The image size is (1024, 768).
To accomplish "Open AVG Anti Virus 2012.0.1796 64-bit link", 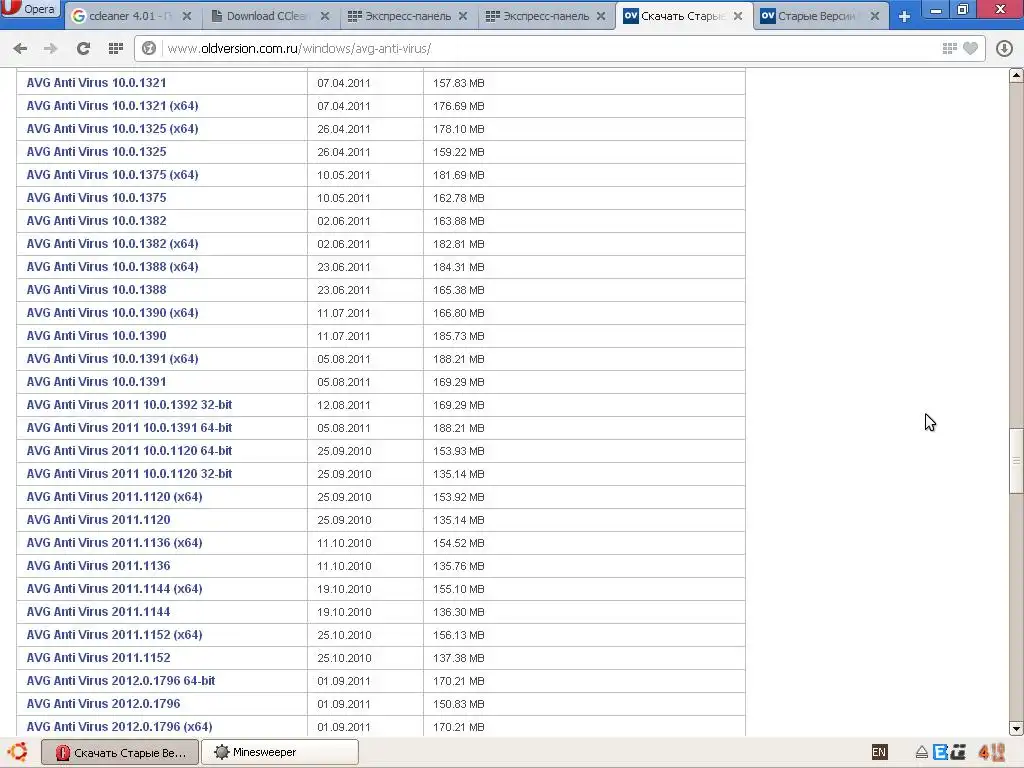I will click(121, 680).
